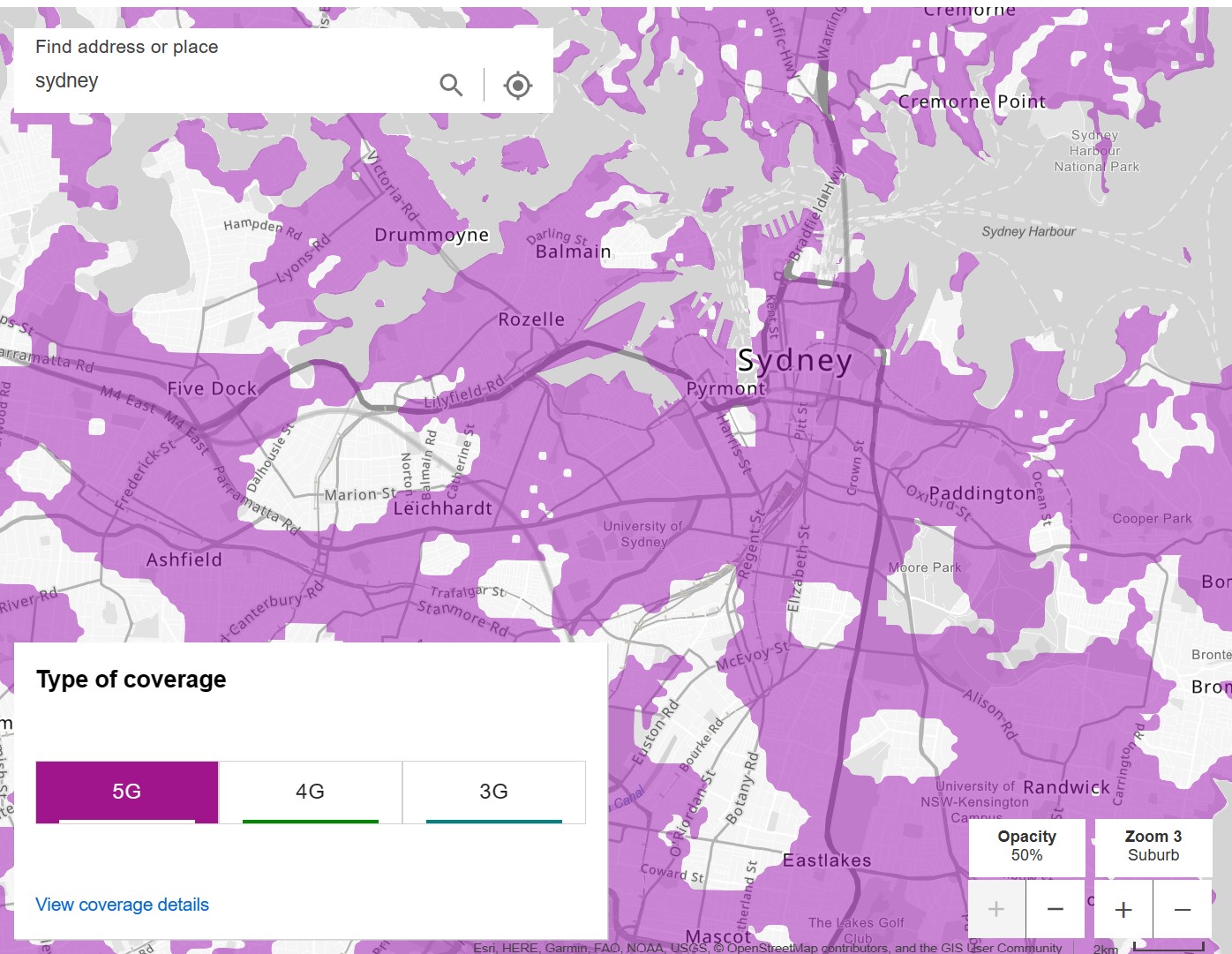
Task: Switch to 4G coverage type
Action: click(310, 792)
